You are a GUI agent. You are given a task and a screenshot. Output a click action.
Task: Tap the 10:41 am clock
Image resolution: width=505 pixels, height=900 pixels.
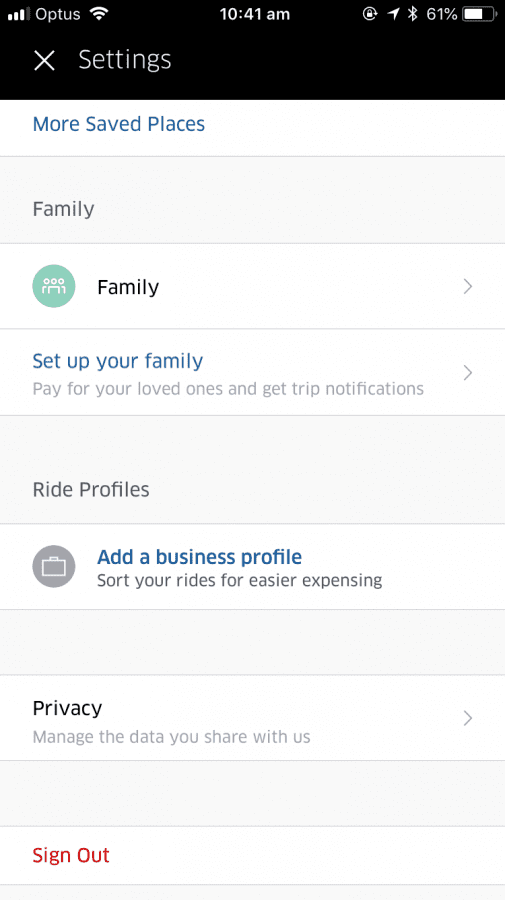coord(255,14)
